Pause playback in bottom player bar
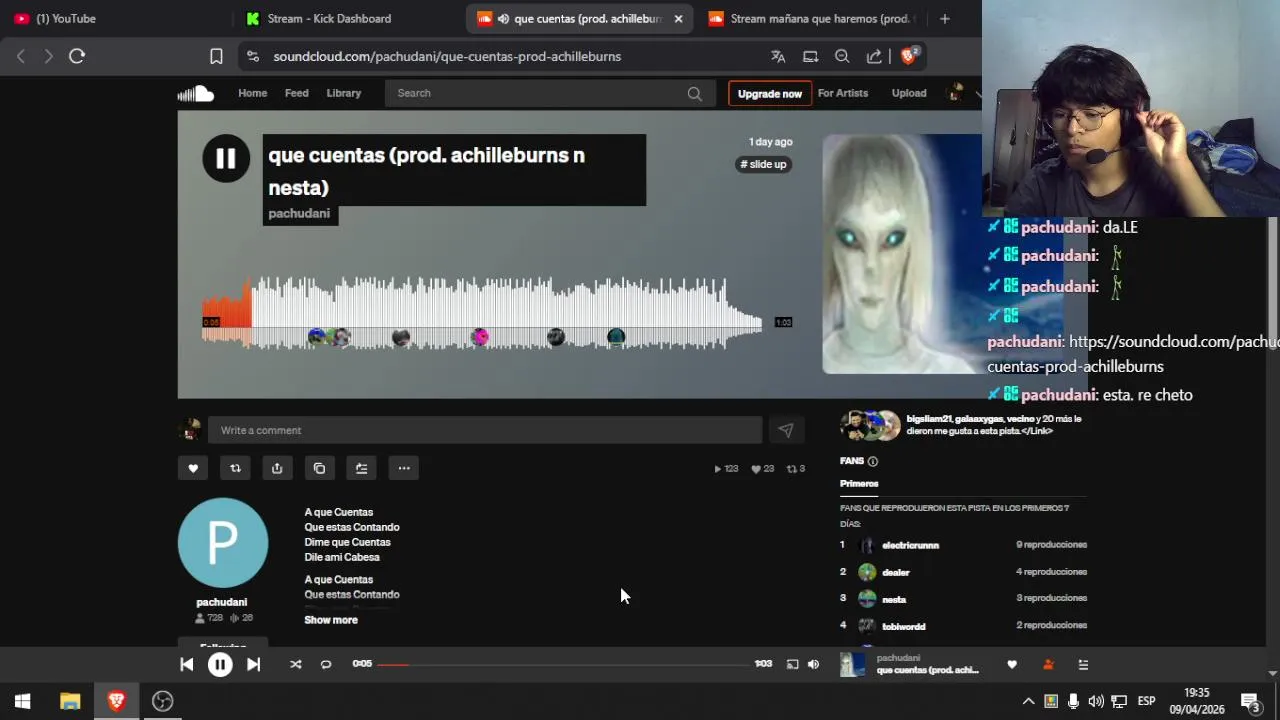This screenshot has width=1280, height=720. pos(220,664)
